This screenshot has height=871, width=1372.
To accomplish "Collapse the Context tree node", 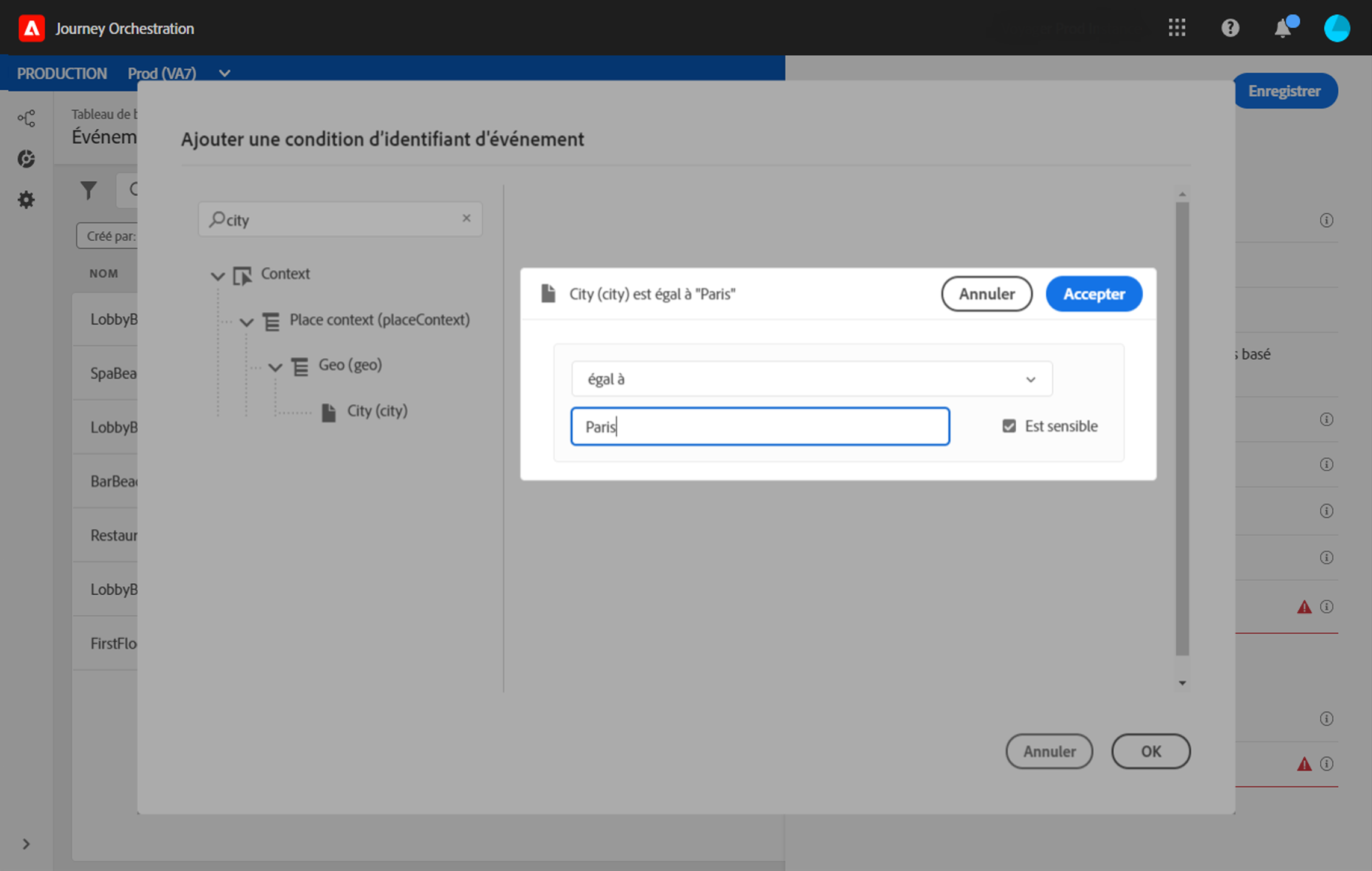I will point(217,276).
